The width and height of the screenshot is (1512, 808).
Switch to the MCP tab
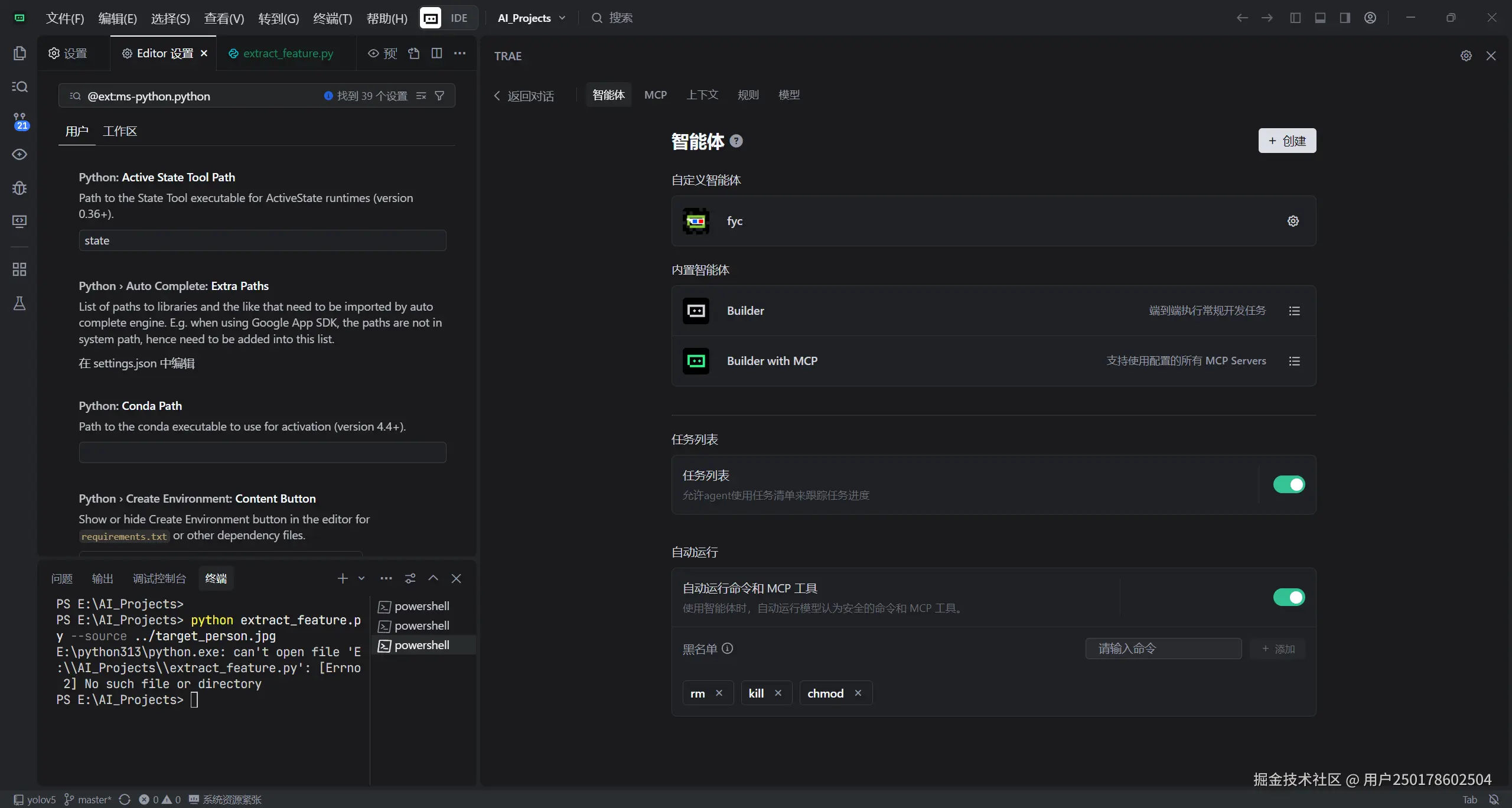(x=655, y=95)
